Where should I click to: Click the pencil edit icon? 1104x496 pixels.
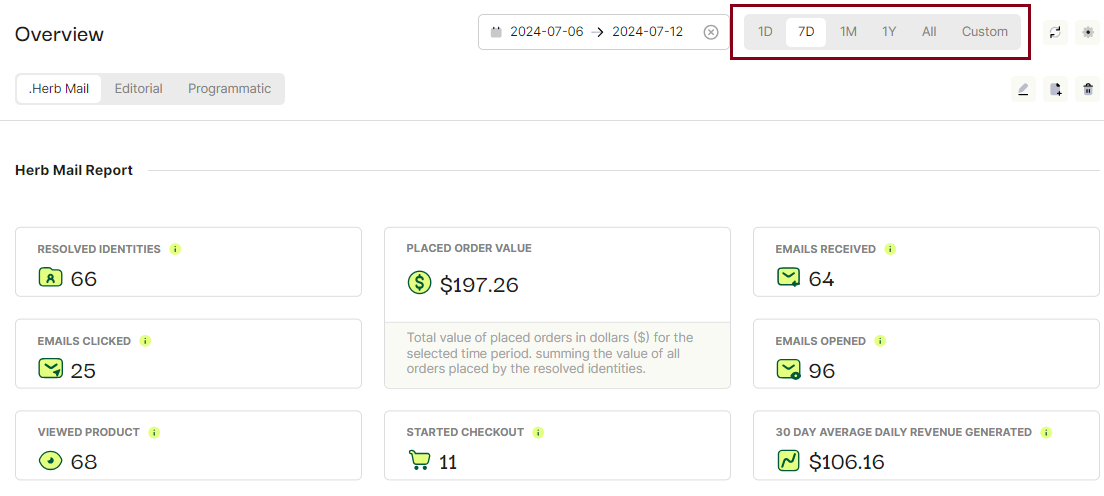(1022, 89)
